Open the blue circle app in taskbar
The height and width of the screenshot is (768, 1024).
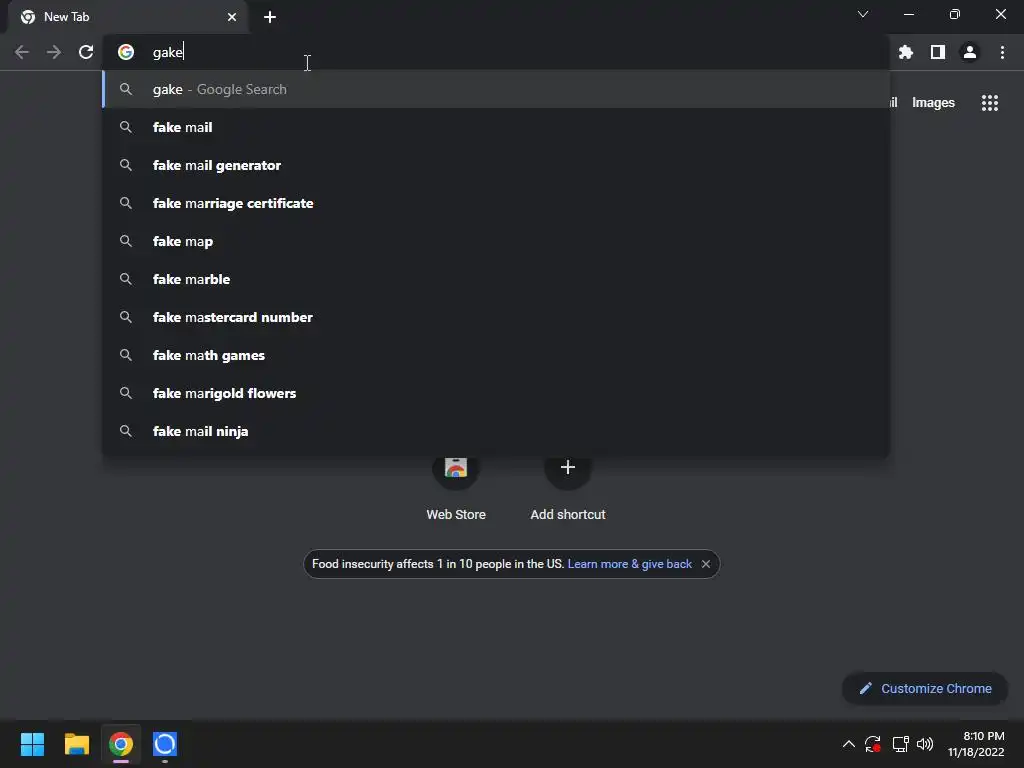click(x=165, y=744)
